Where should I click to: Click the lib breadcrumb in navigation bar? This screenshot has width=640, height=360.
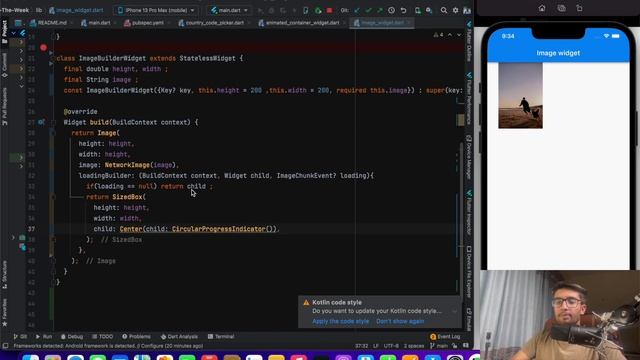click(x=39, y=10)
